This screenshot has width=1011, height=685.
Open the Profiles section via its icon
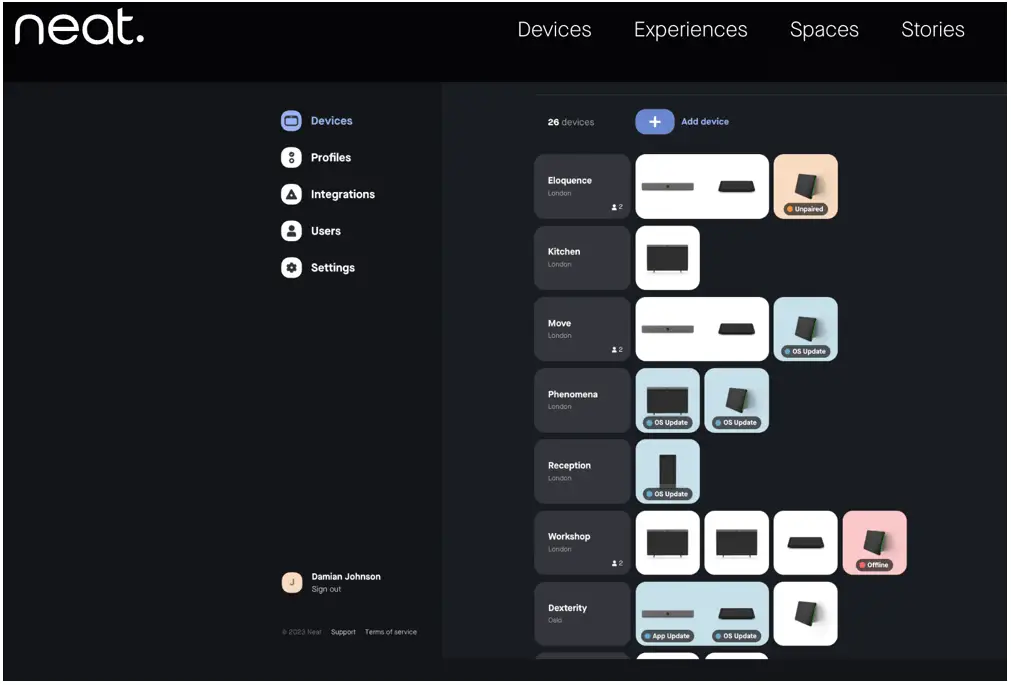point(290,157)
